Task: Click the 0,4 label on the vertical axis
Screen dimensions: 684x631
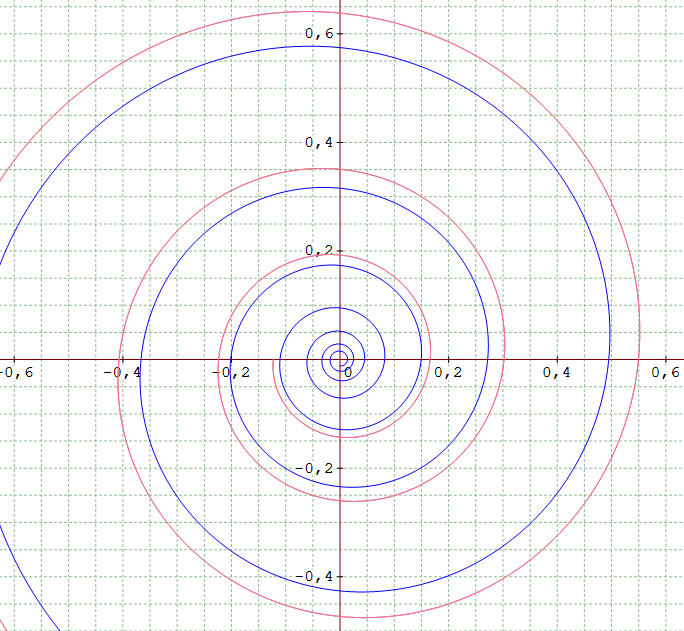Action: [x=319, y=143]
